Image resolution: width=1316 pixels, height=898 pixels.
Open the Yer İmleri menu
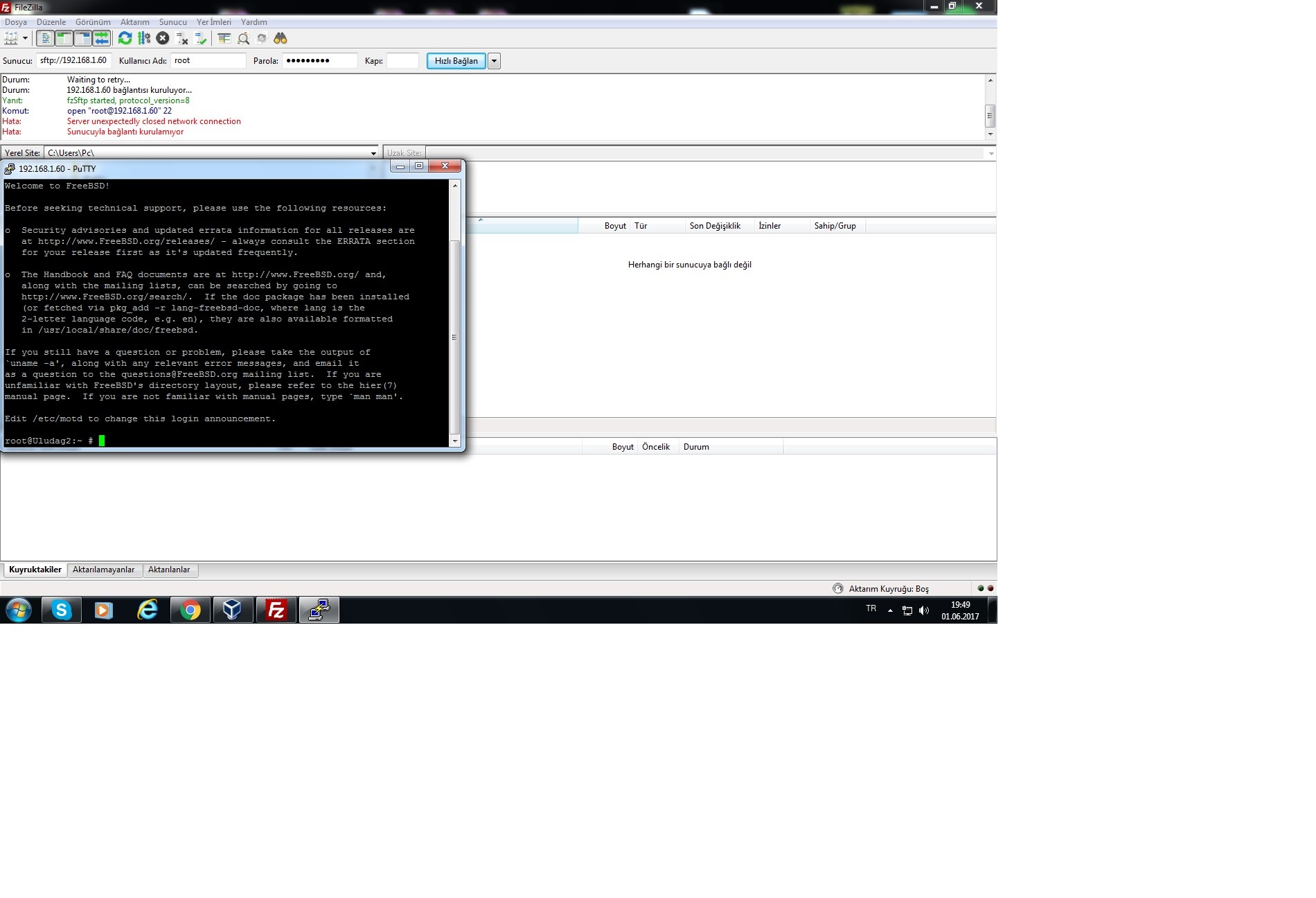(x=214, y=22)
